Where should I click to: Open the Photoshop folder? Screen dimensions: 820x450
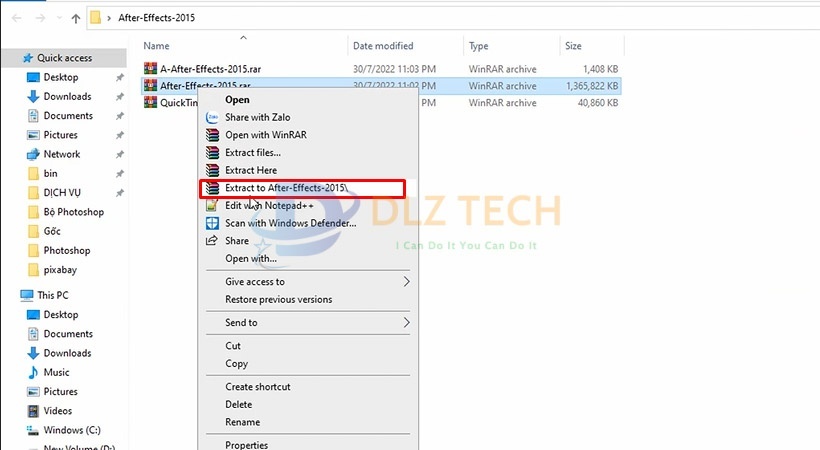(x=66, y=251)
